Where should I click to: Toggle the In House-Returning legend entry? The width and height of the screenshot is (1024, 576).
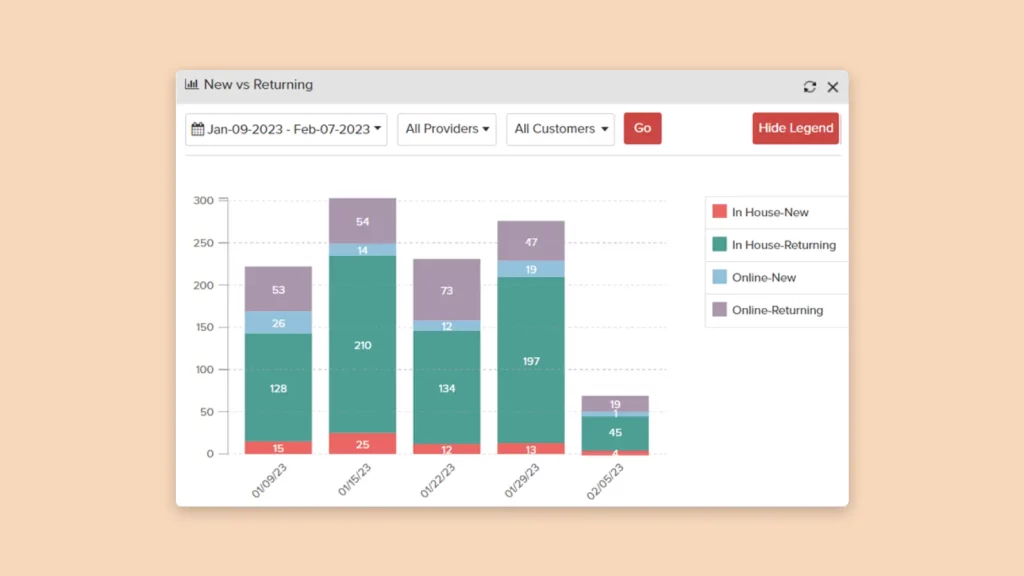pos(776,245)
